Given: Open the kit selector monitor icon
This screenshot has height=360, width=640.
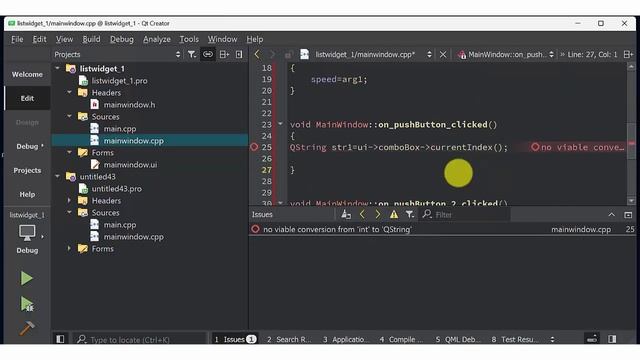Looking at the screenshot, I should click(x=27, y=233).
